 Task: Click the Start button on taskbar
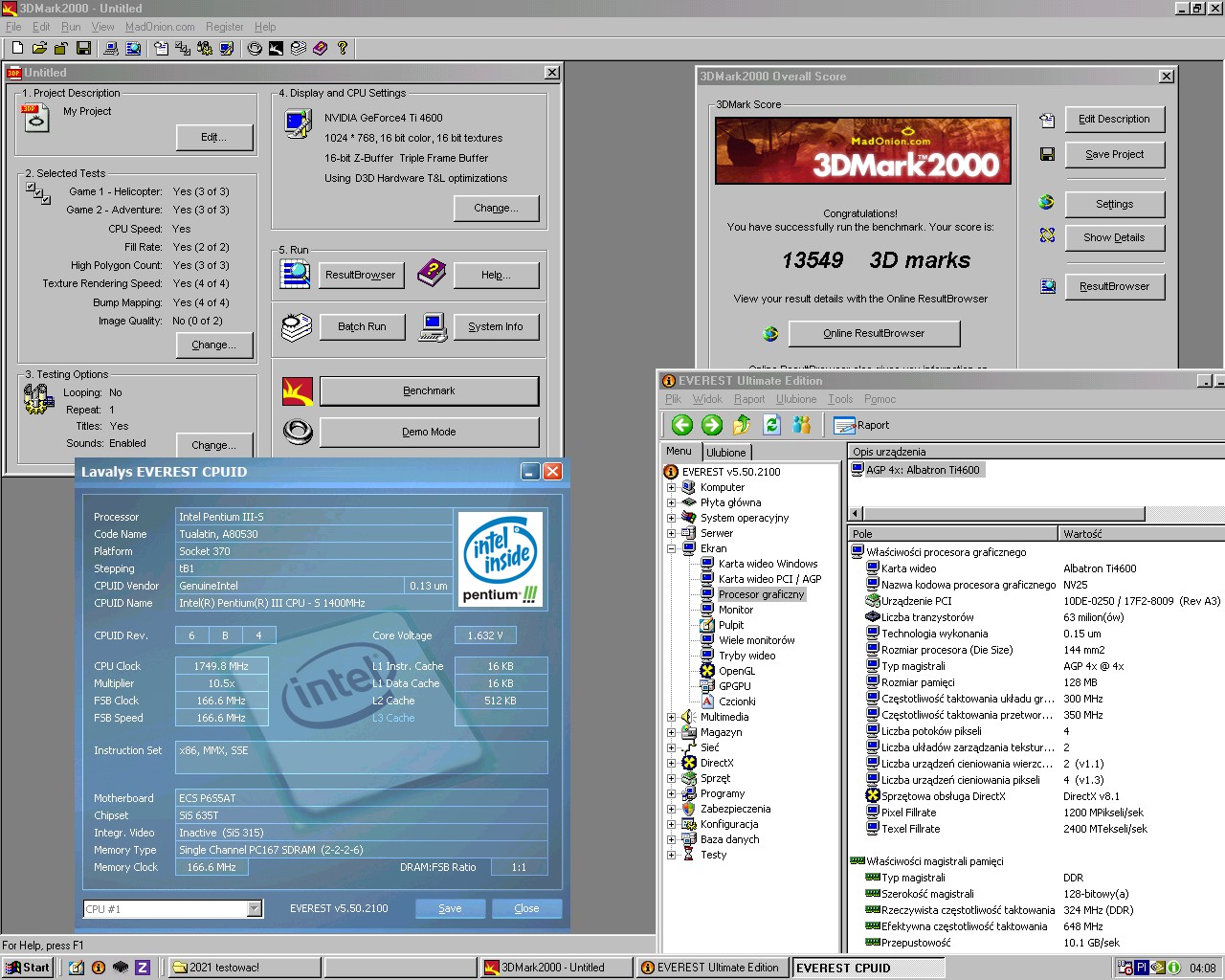pos(28,968)
